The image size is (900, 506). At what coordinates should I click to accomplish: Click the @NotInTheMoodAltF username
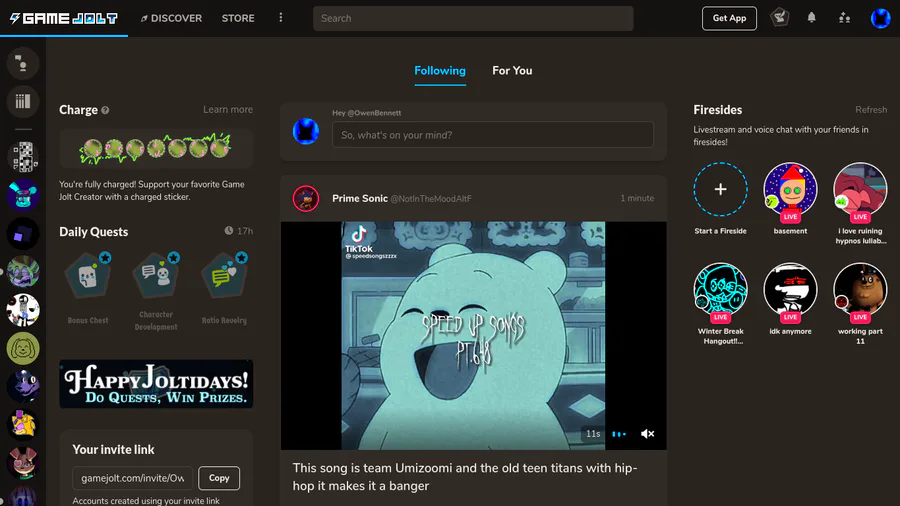[431, 199]
